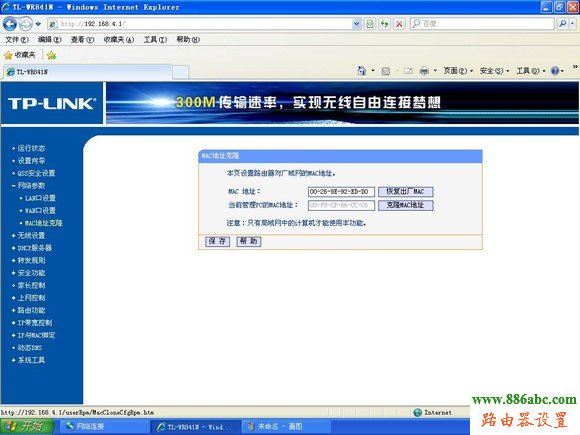Click the 帮助 (Help) button in the form
The image size is (580, 435).
[x=249, y=241]
